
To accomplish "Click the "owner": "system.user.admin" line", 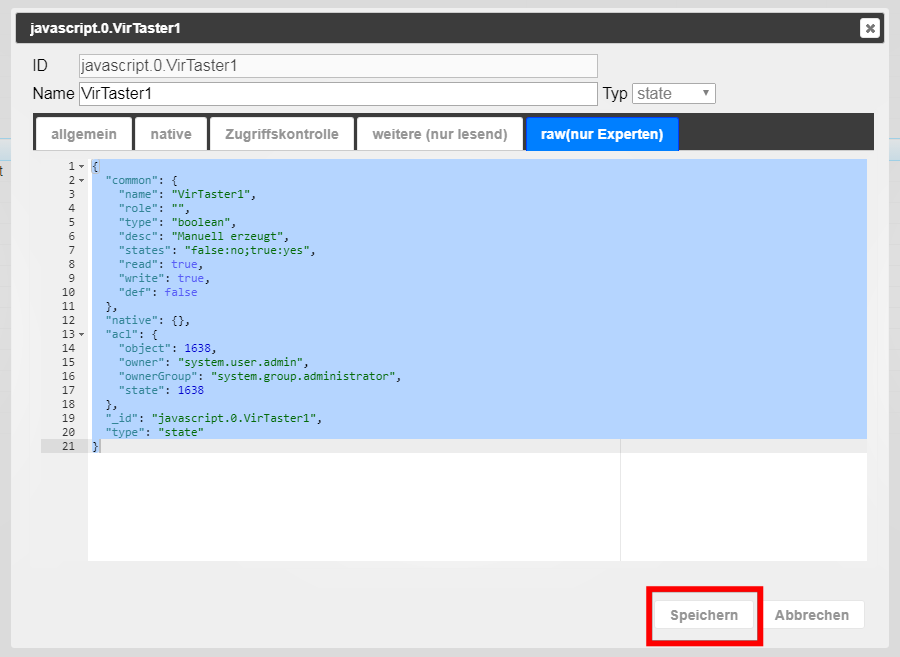I will click(214, 362).
